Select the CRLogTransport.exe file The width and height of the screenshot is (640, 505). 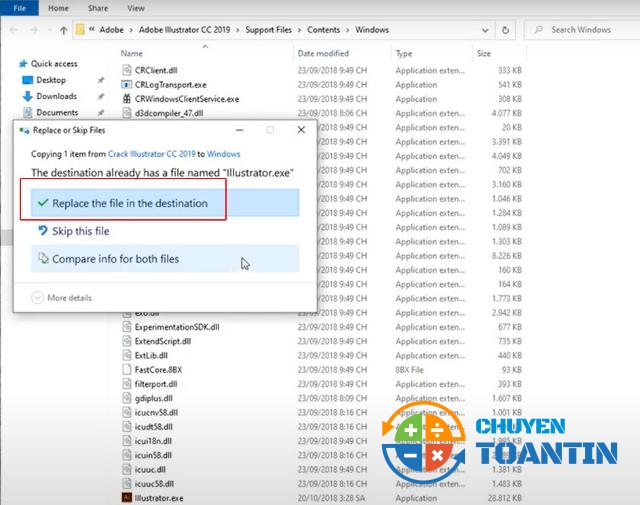(171, 85)
